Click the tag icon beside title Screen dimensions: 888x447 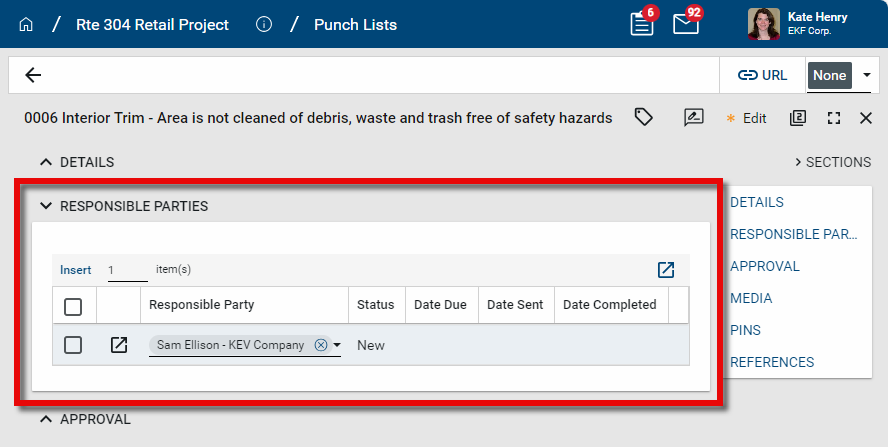pos(644,118)
